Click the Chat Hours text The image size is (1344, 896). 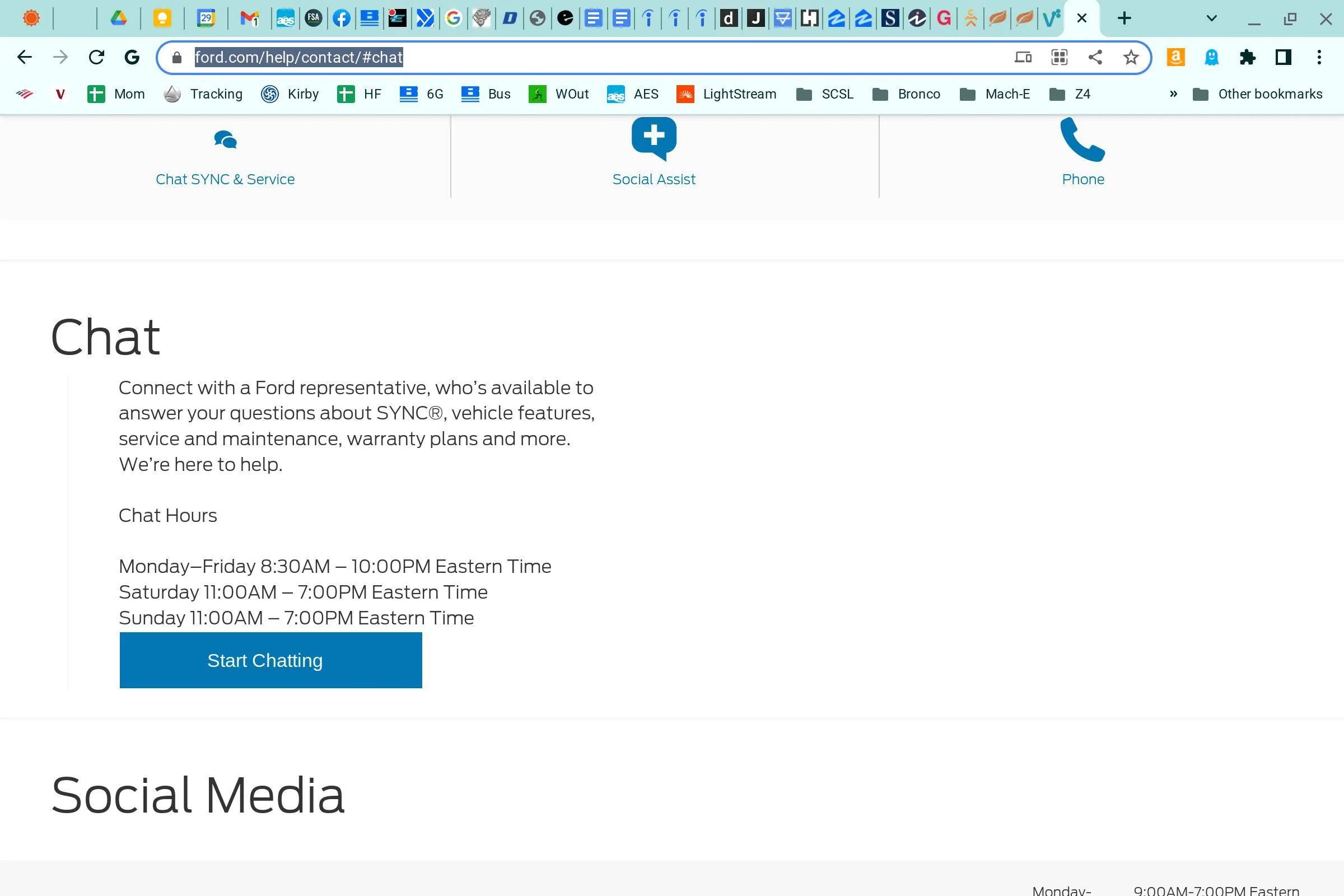point(168,515)
